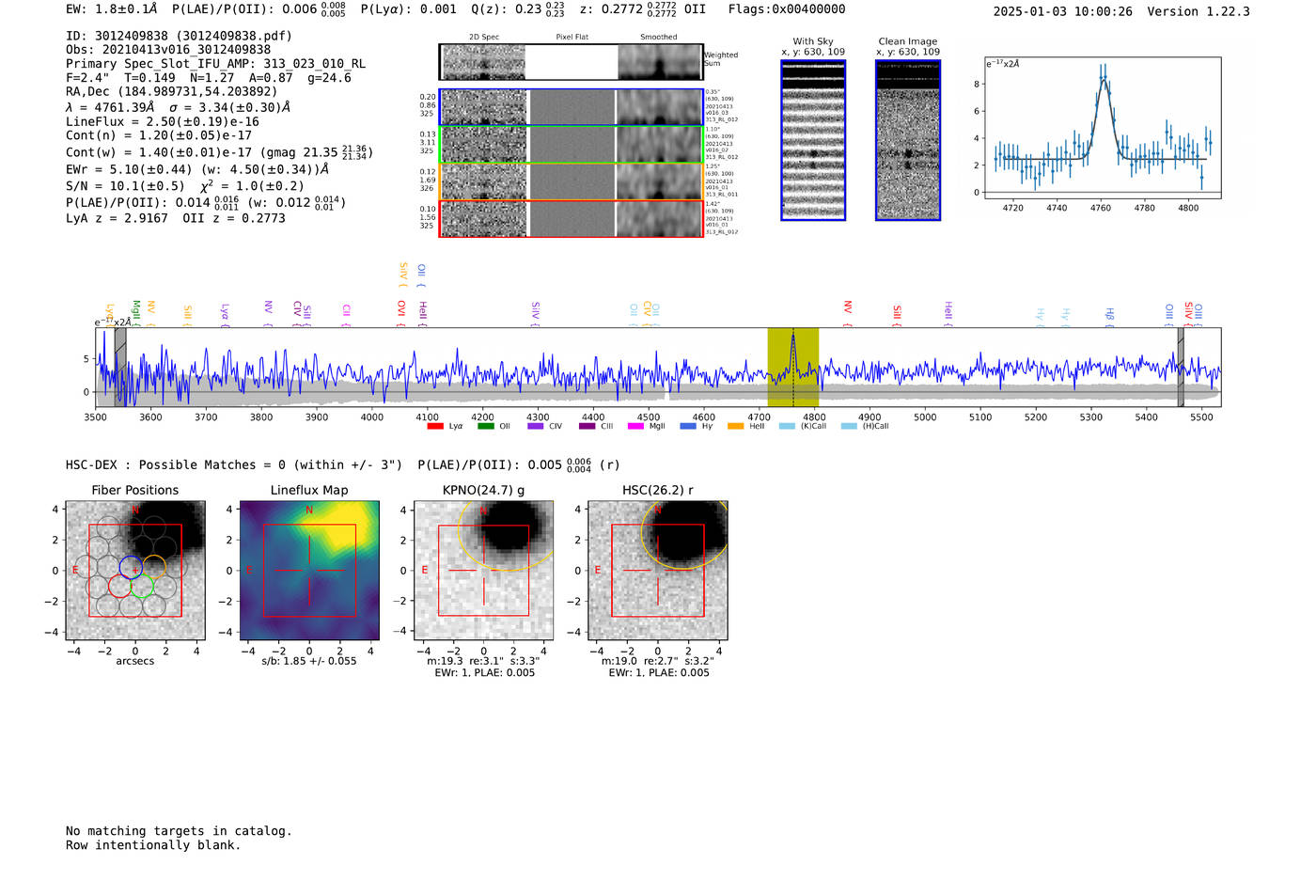Select the red-bordered 2D spec fiber row
Image resolution: width=1316 pixels, height=896 pixels.
point(572,219)
